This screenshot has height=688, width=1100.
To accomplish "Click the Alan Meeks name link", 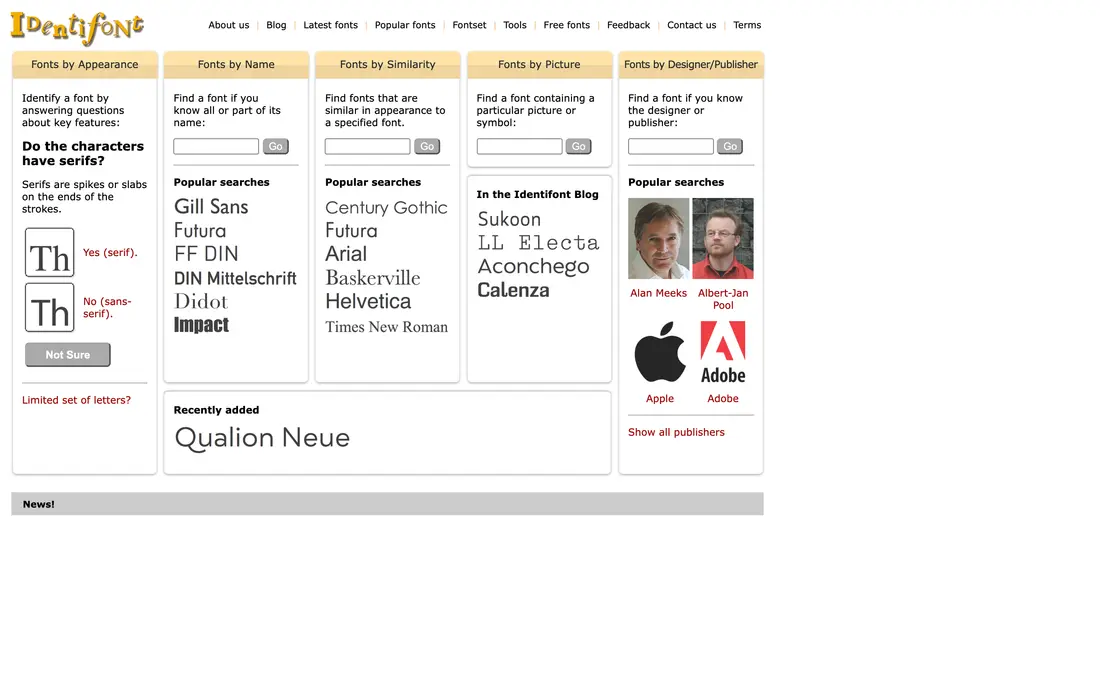I will [x=658, y=293].
